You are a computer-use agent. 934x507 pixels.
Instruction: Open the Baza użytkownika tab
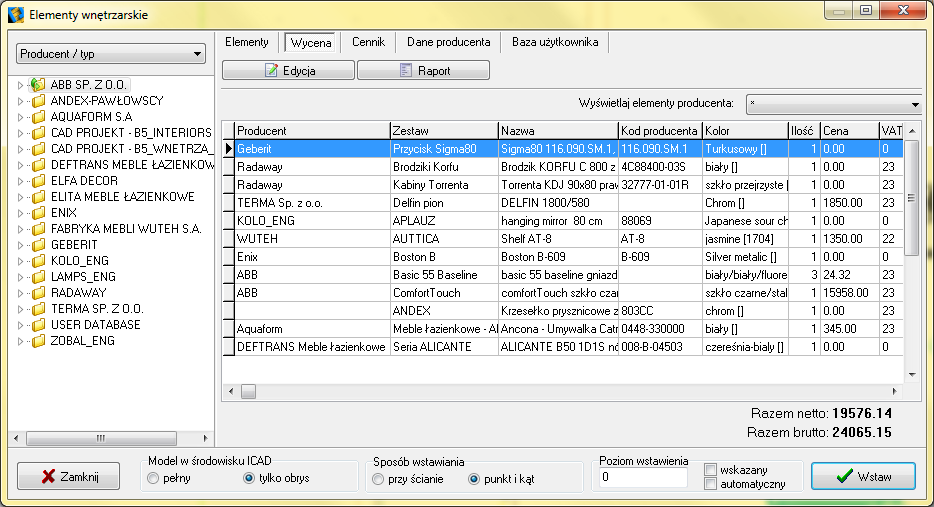[555, 42]
